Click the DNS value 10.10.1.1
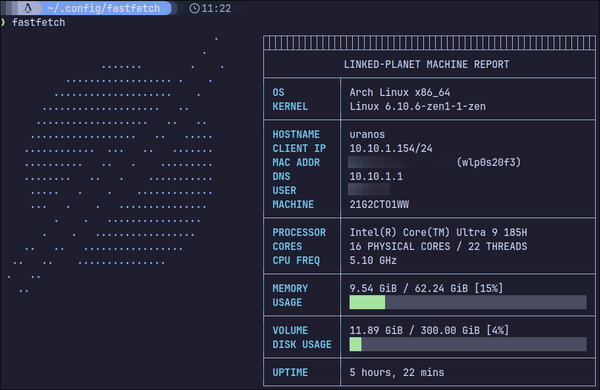 pos(376,176)
